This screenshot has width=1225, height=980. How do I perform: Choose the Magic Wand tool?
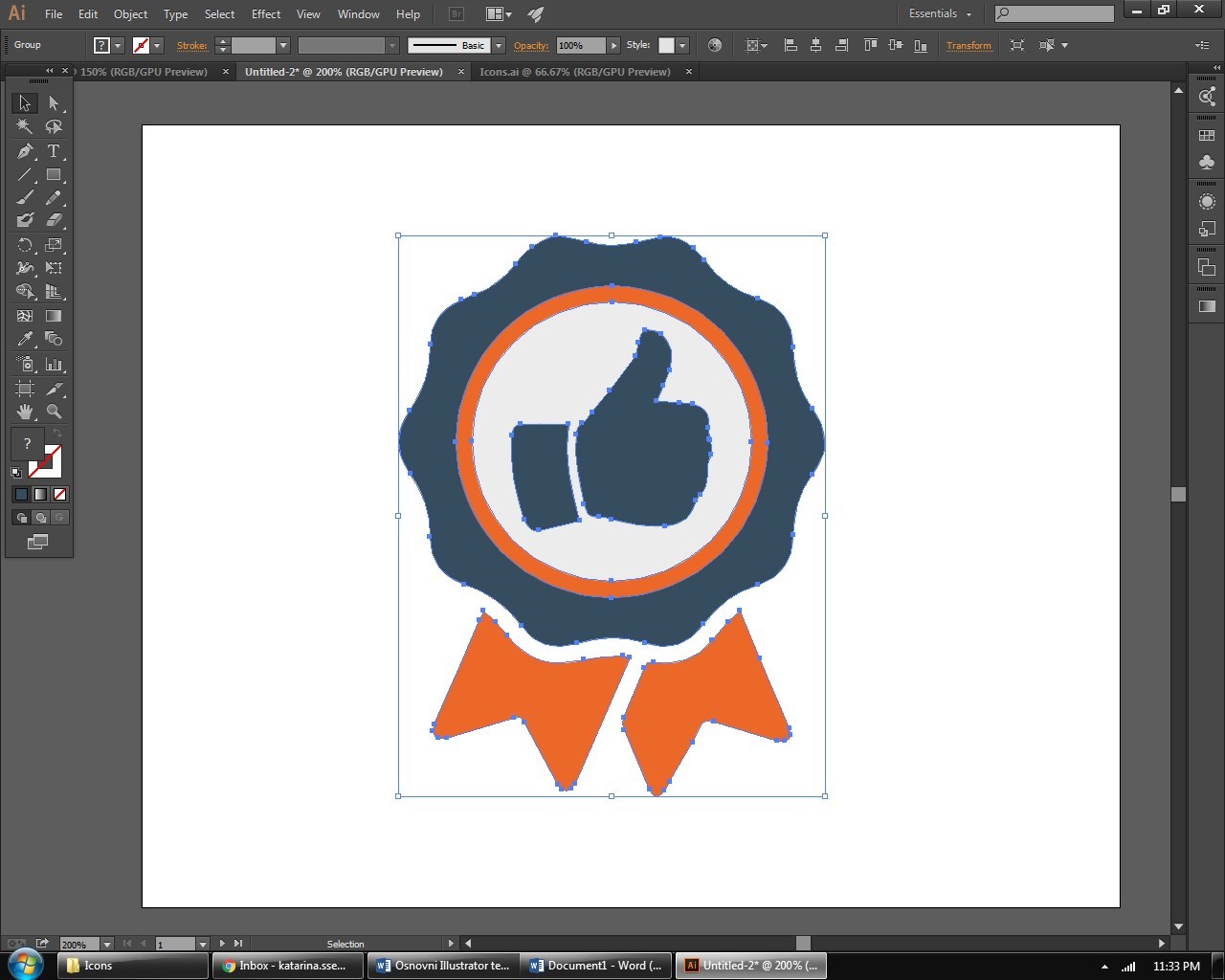(x=25, y=126)
